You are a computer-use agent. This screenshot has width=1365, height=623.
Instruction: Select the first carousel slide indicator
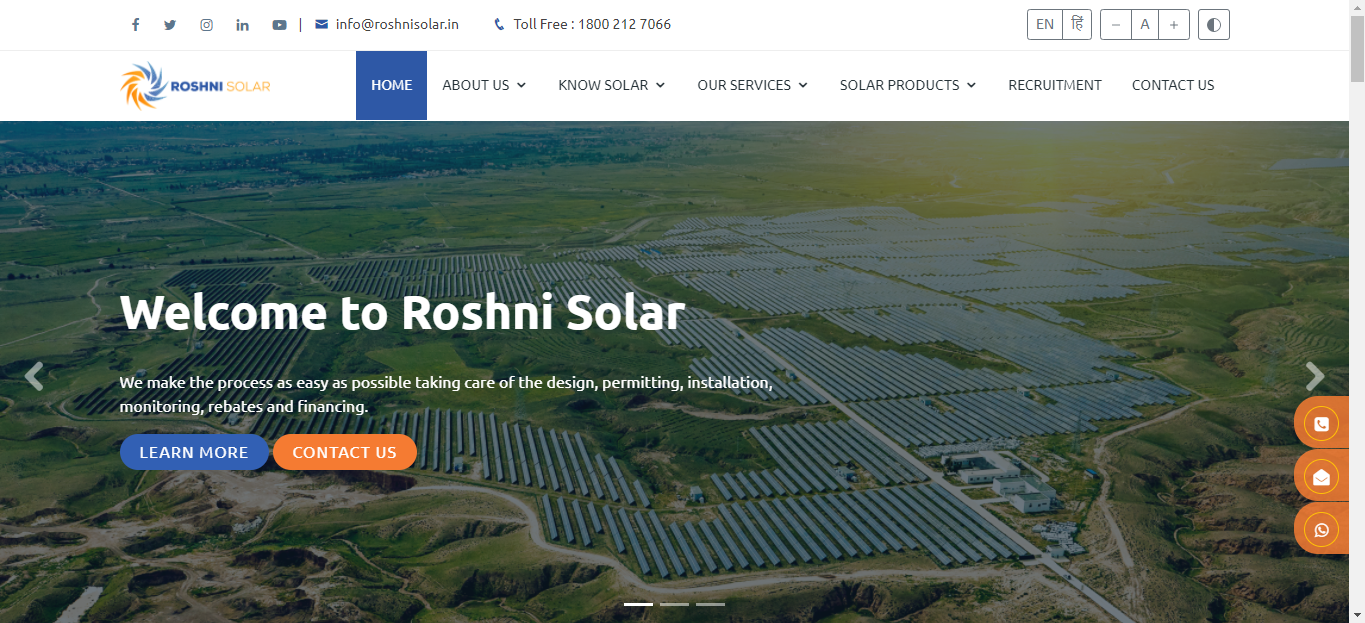(638, 604)
